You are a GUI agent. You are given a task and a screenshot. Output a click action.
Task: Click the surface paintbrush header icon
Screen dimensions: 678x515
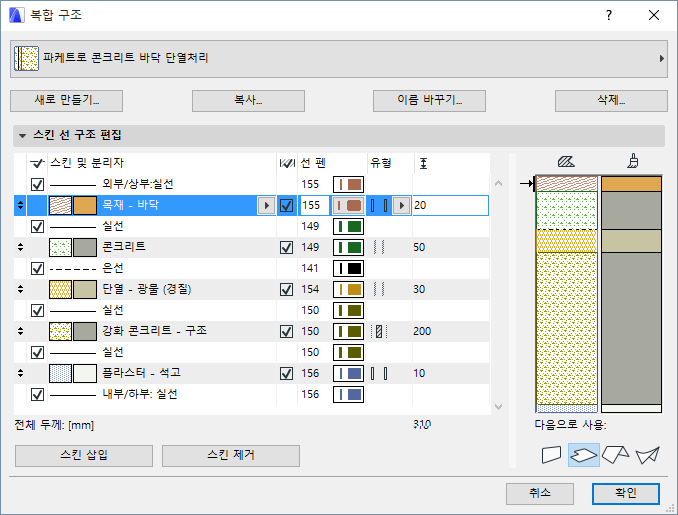pyautogui.click(x=633, y=161)
